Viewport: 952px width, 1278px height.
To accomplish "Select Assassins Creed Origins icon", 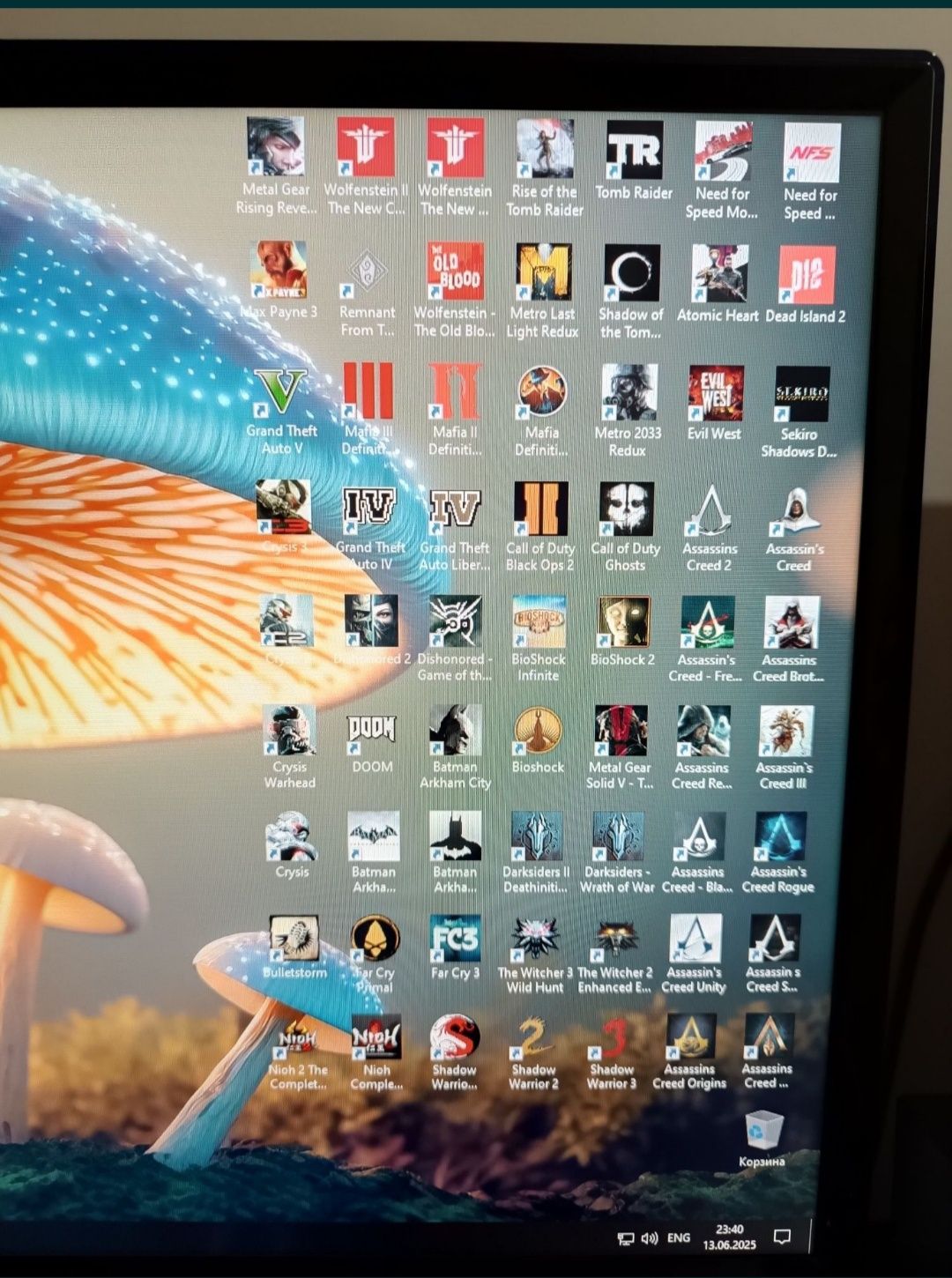I will 690,1037.
